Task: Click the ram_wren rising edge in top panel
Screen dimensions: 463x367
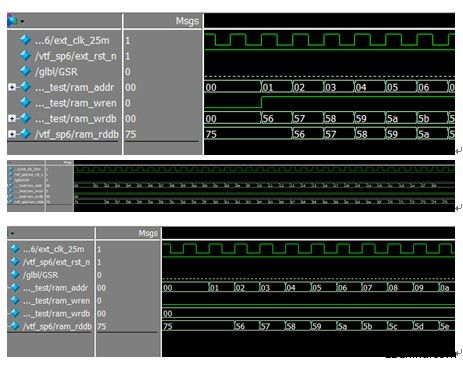Action: tap(262, 102)
